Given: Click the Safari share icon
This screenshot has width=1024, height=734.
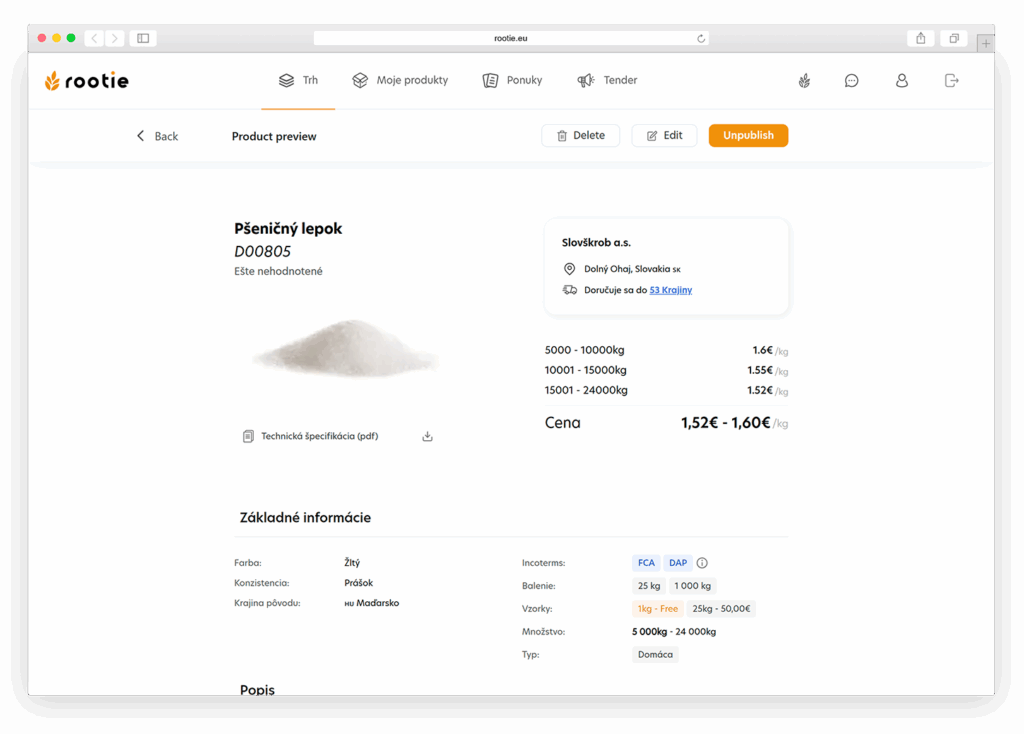Looking at the screenshot, I should tap(920, 38).
